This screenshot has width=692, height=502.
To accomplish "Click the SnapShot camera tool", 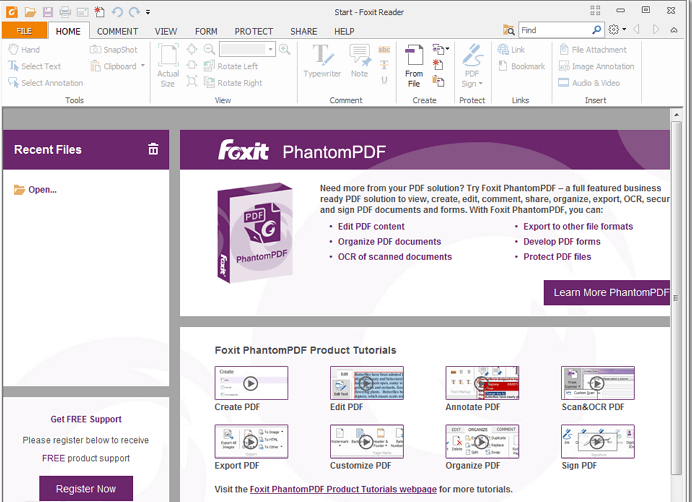I will pyautogui.click(x=113, y=49).
